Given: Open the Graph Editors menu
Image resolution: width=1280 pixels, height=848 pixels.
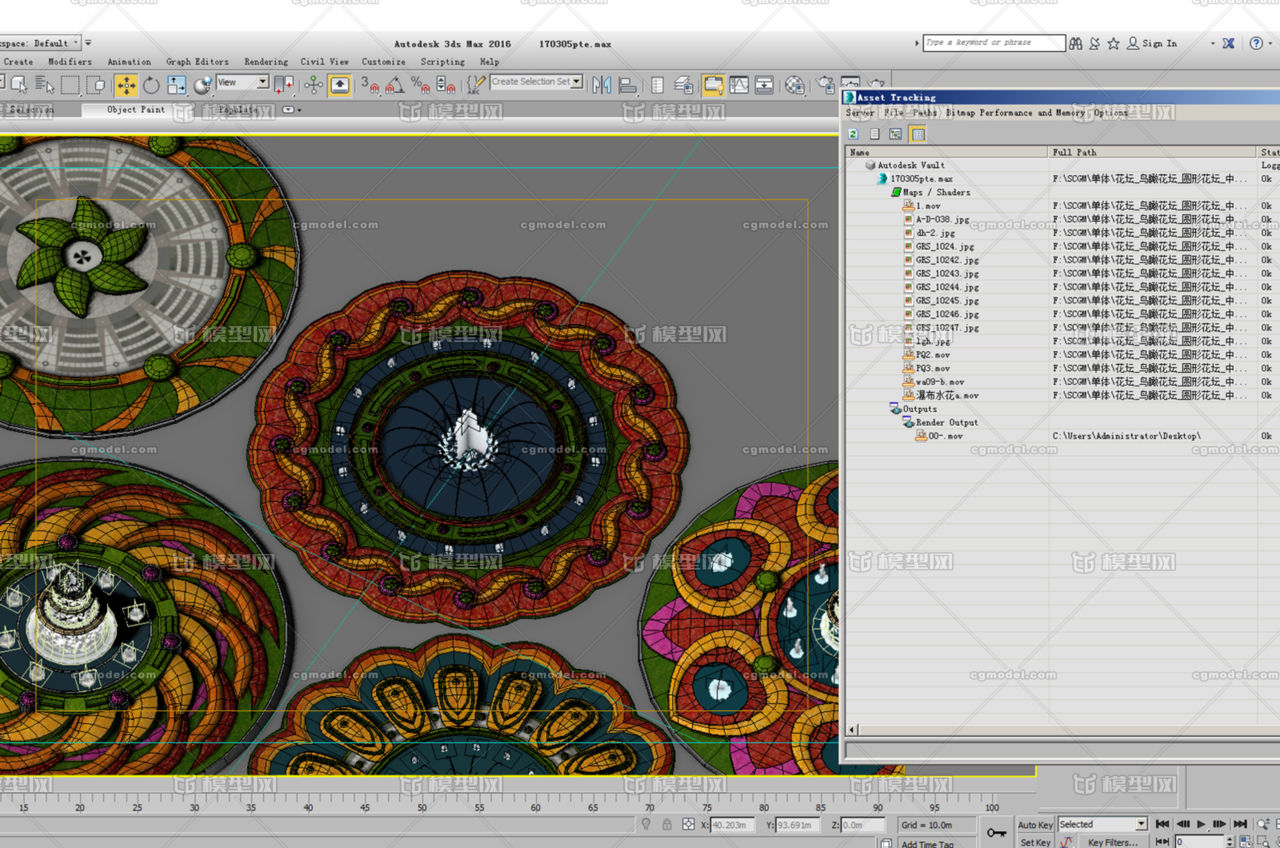Looking at the screenshot, I should [197, 62].
